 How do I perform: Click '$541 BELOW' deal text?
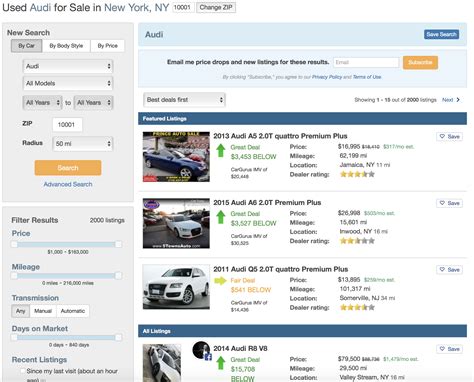pyautogui.click(x=251, y=290)
